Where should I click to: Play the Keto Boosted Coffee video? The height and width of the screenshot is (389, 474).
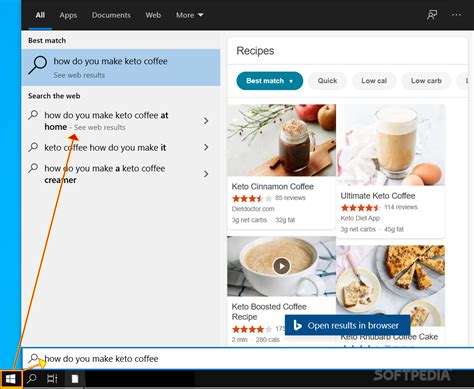(x=282, y=266)
